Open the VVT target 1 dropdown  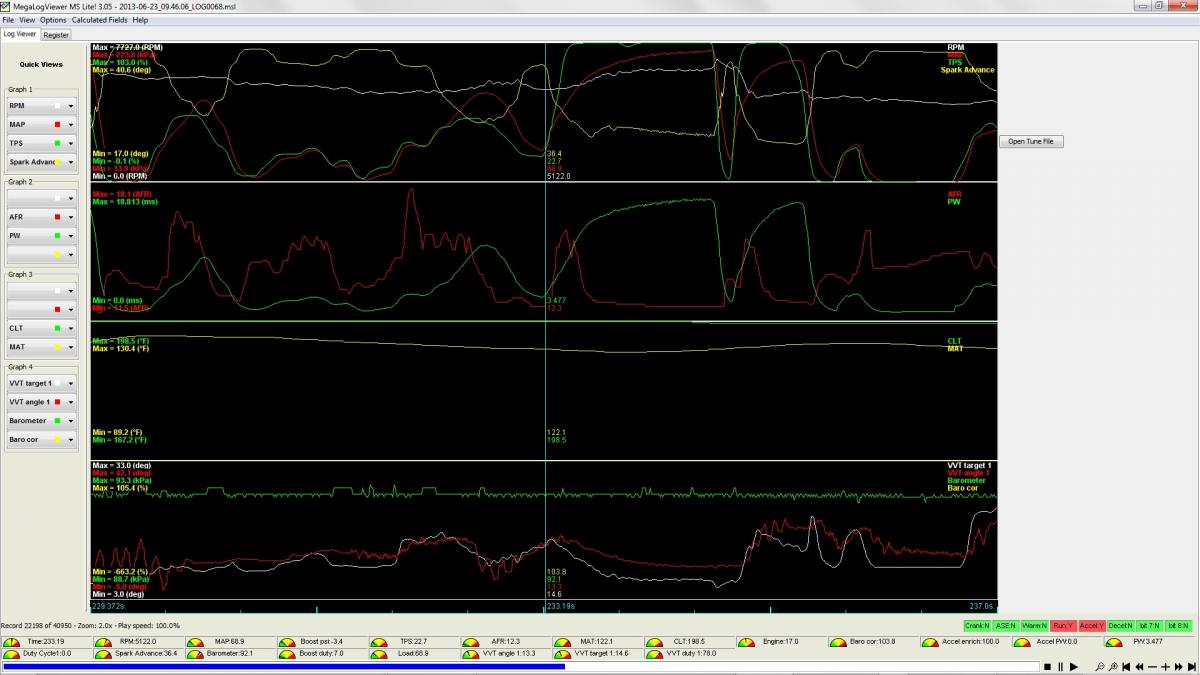click(71, 384)
